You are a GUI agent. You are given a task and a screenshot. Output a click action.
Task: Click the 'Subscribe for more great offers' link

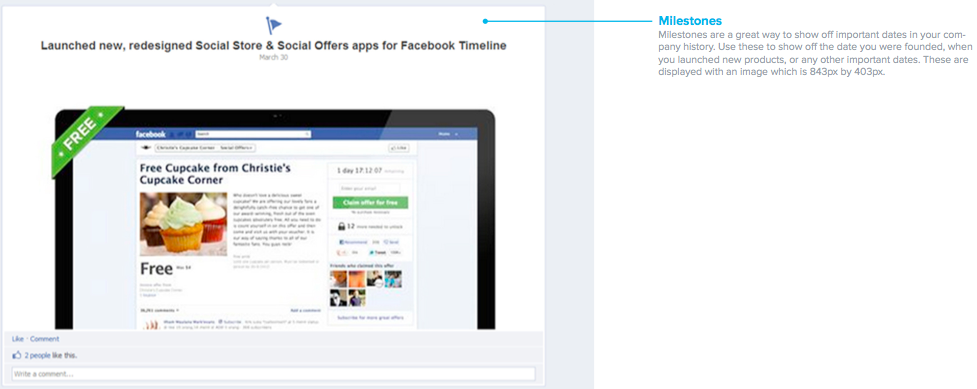(x=370, y=317)
